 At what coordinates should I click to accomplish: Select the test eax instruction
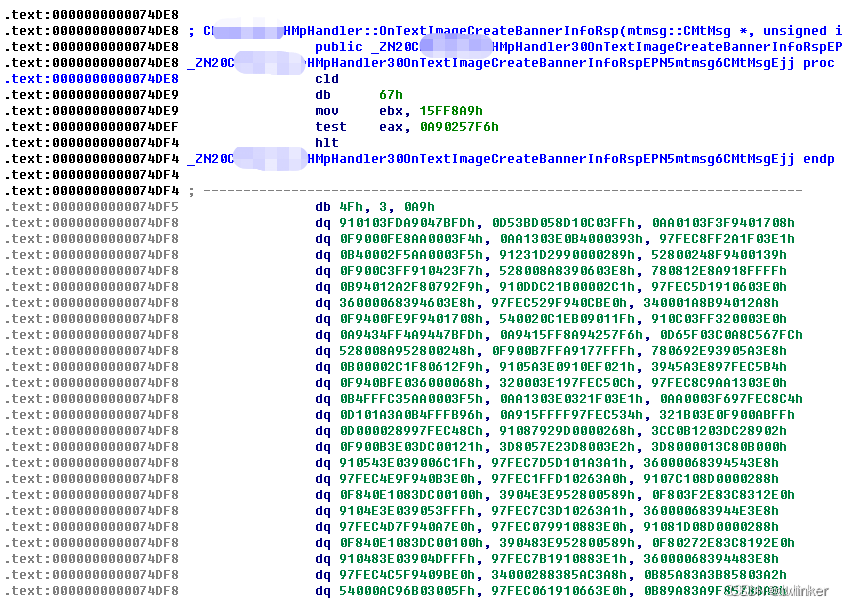[x=406, y=127]
